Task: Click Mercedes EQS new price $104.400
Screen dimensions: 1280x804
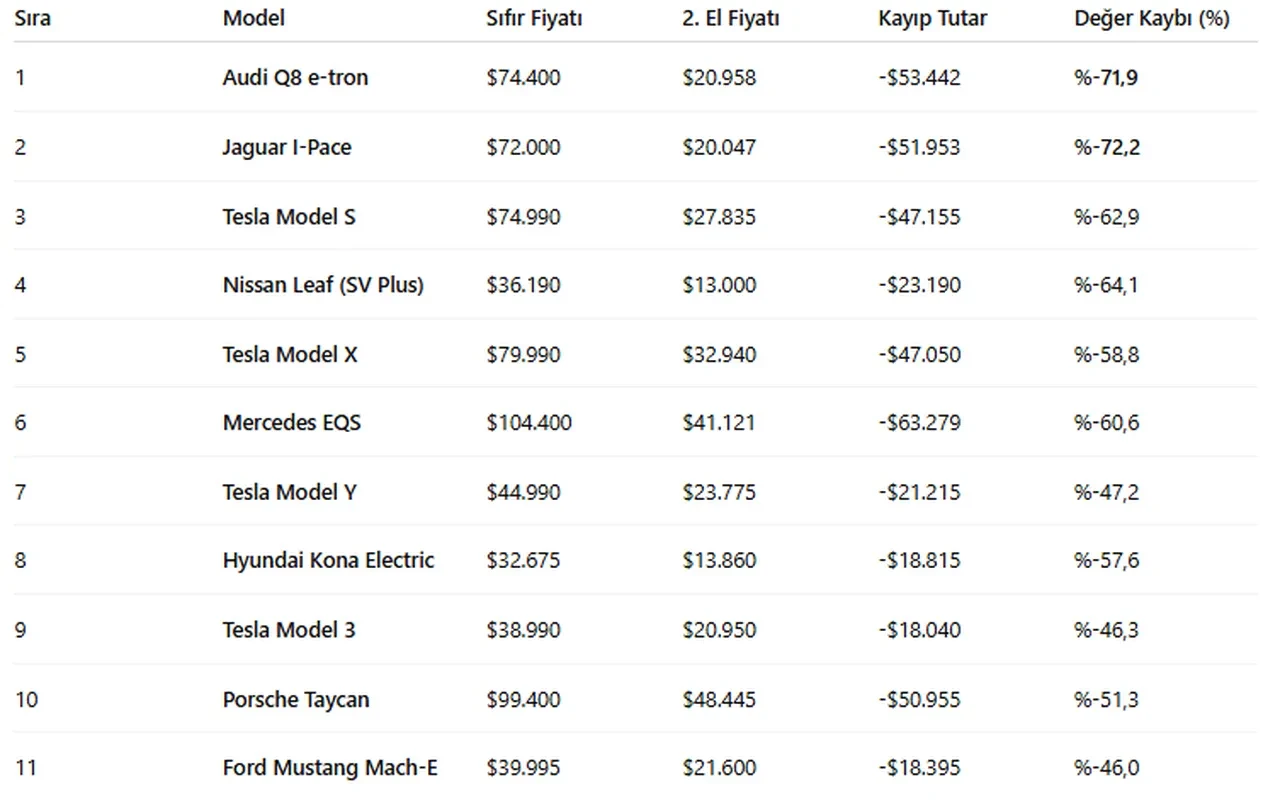Action: [x=529, y=422]
